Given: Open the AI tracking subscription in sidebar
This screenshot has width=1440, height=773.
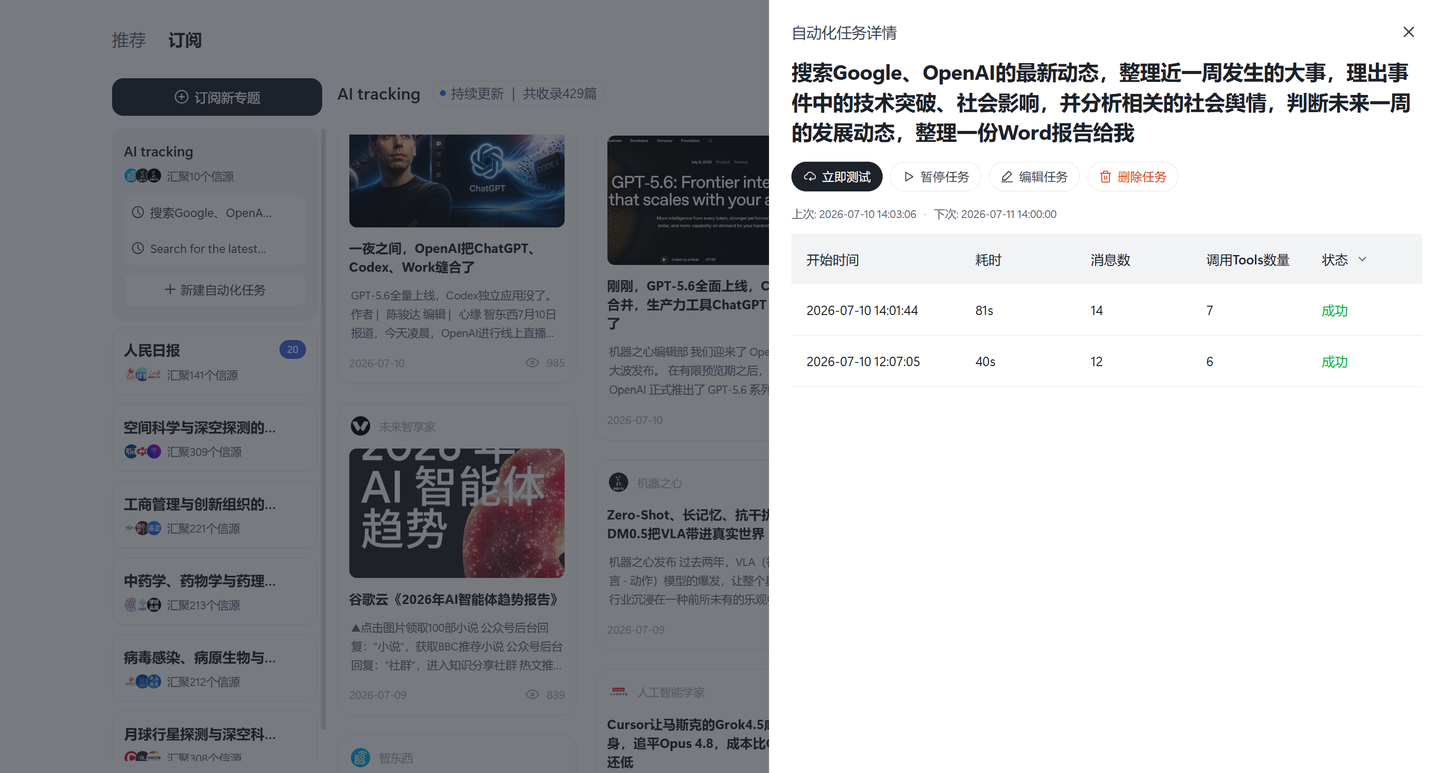Looking at the screenshot, I should (x=158, y=152).
